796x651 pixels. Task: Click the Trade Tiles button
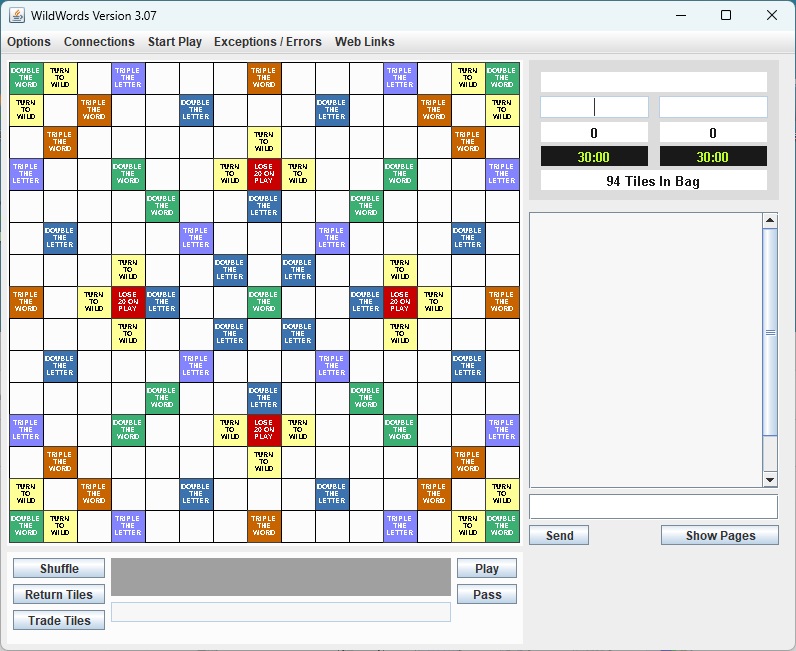pos(59,620)
